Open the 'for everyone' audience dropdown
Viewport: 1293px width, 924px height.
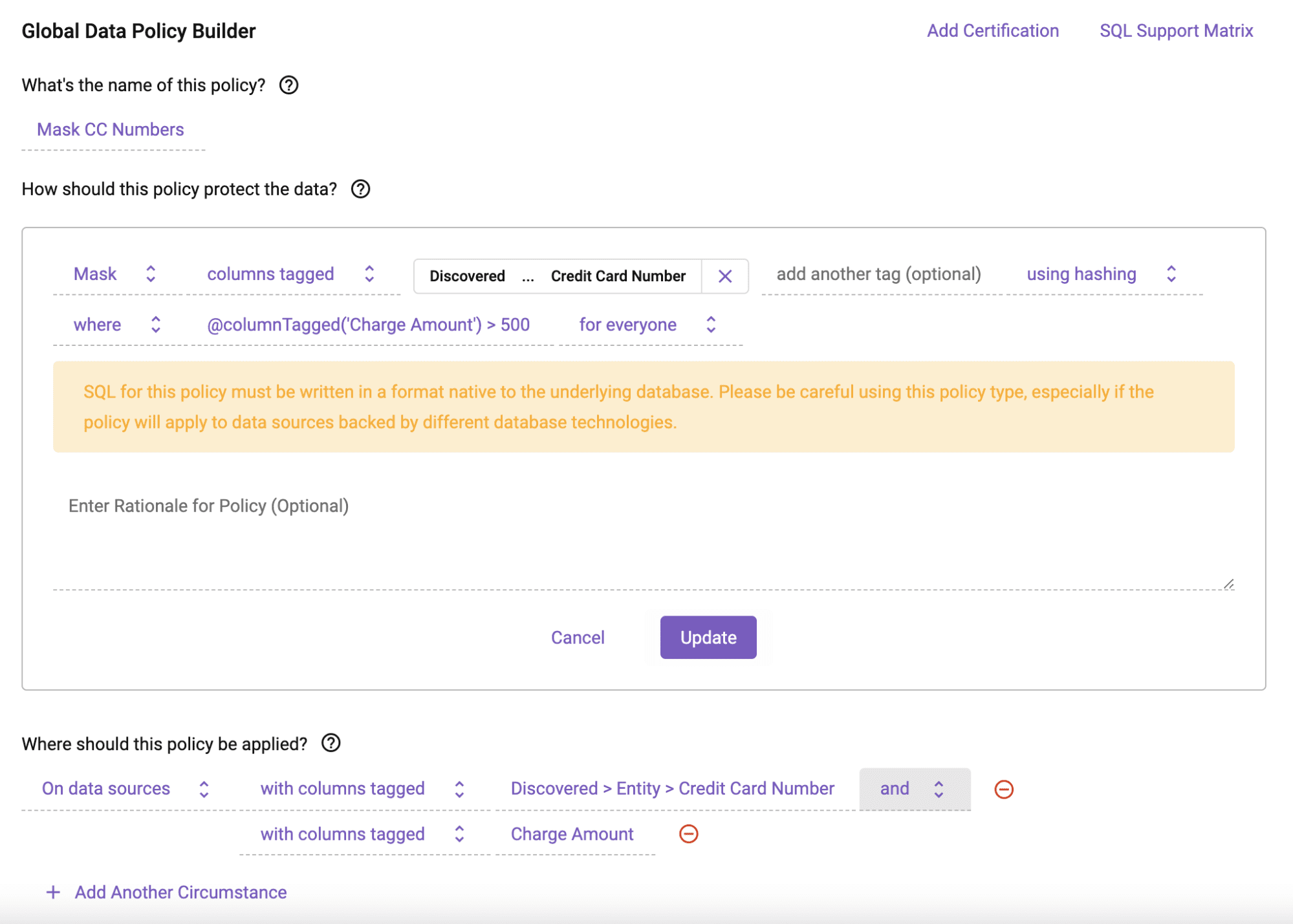(710, 325)
